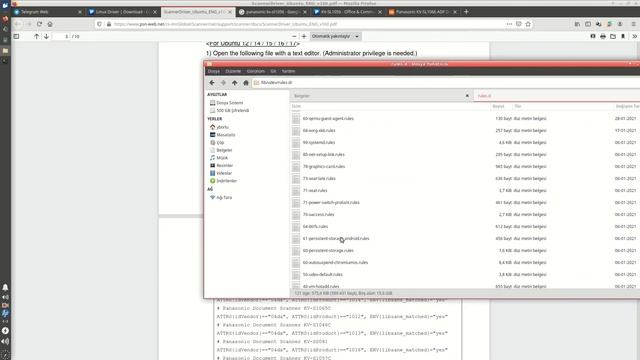Print the PDF document

click(603, 36)
